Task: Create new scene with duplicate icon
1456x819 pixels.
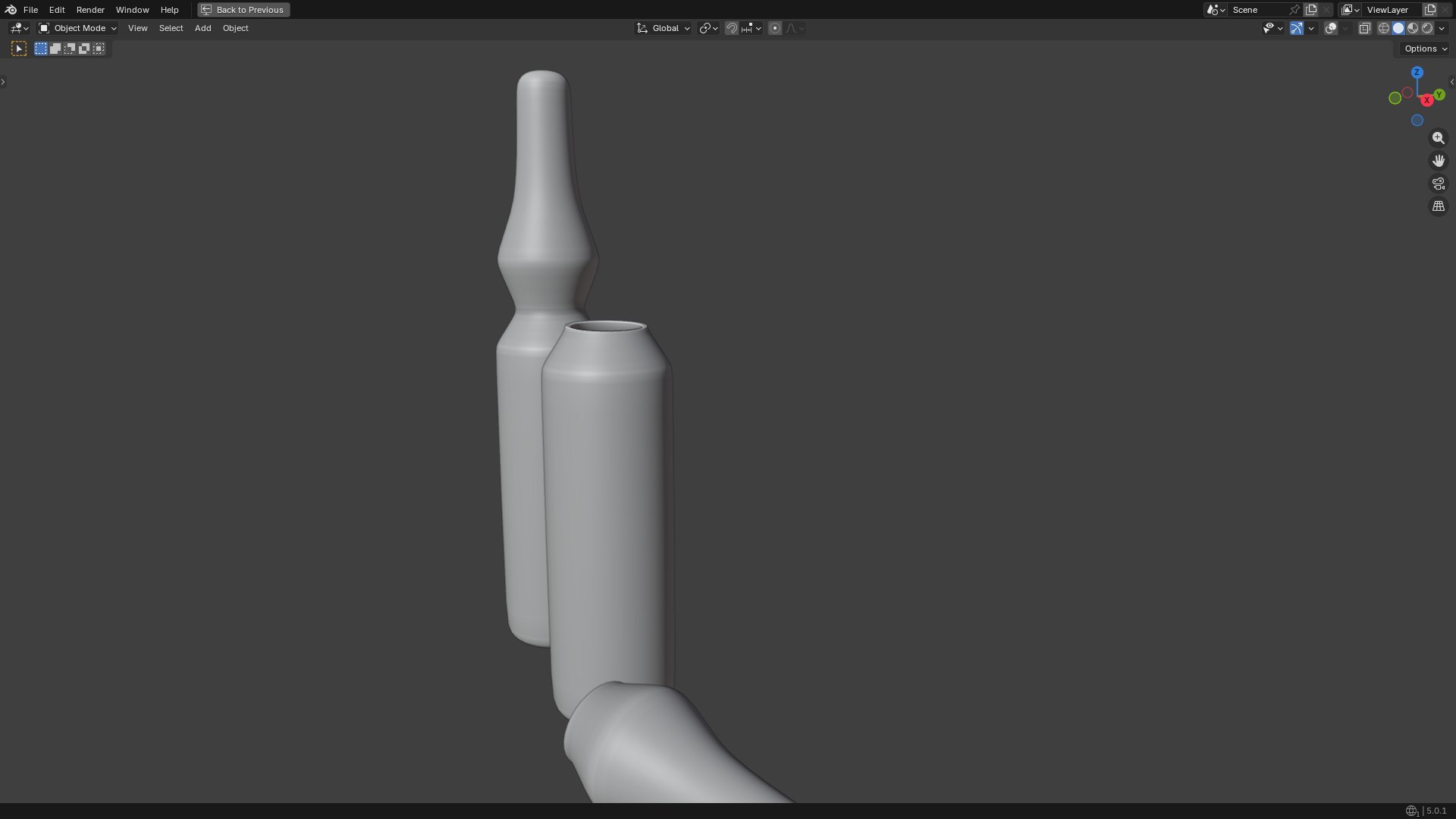Action: pos(1311,10)
